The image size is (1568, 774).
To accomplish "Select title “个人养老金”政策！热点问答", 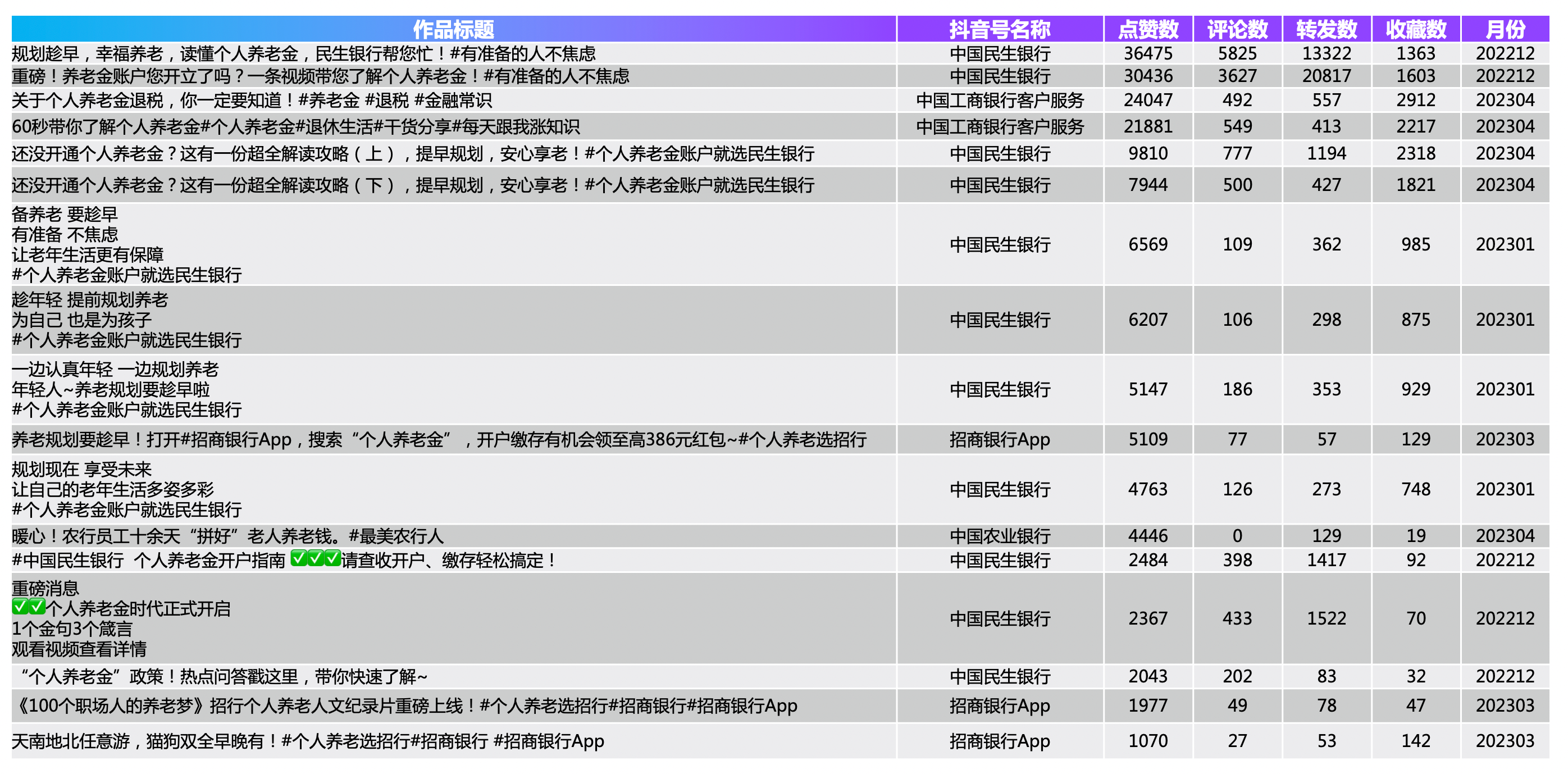I will [x=223, y=676].
